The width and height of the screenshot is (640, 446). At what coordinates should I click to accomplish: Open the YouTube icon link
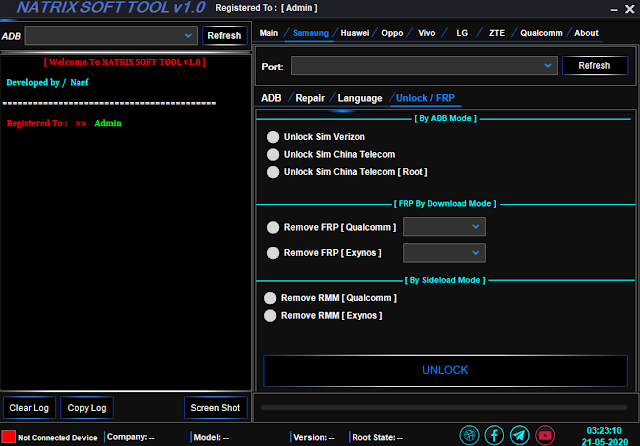coord(545,435)
